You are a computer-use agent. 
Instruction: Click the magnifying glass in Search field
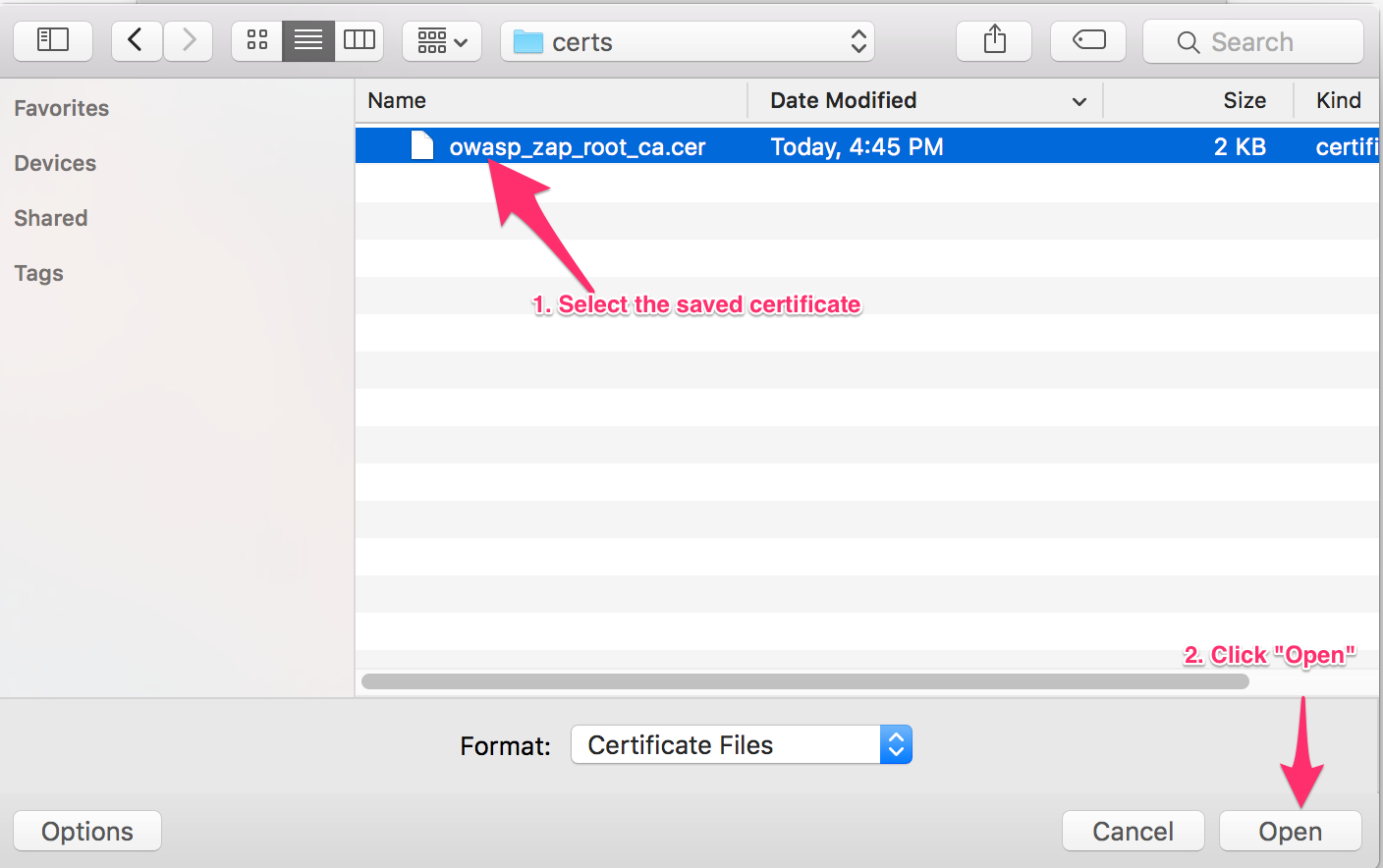click(x=1188, y=41)
